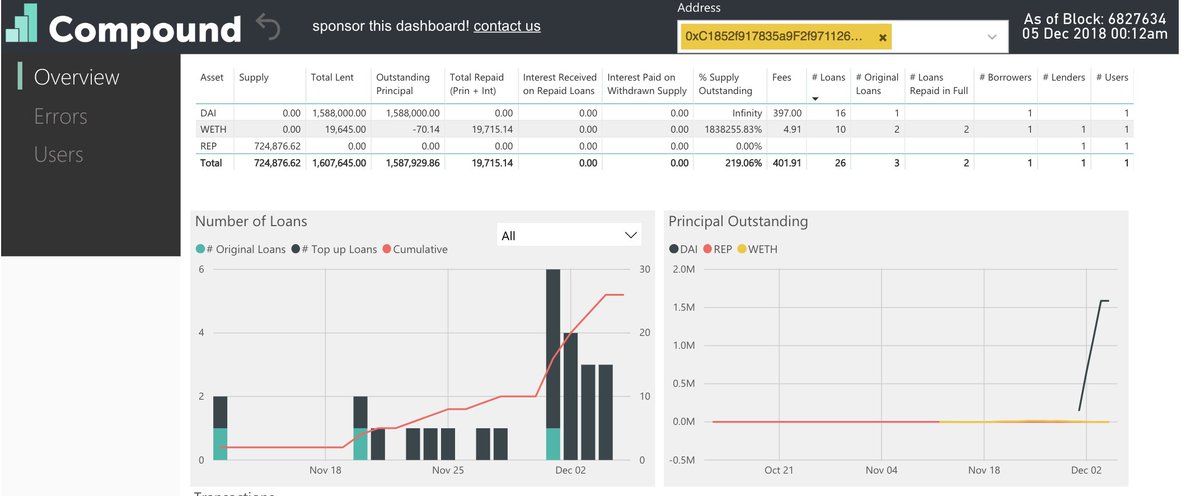The height and width of the screenshot is (496, 1200).
Task: Select the DAI row in the table
Action: click(665, 113)
